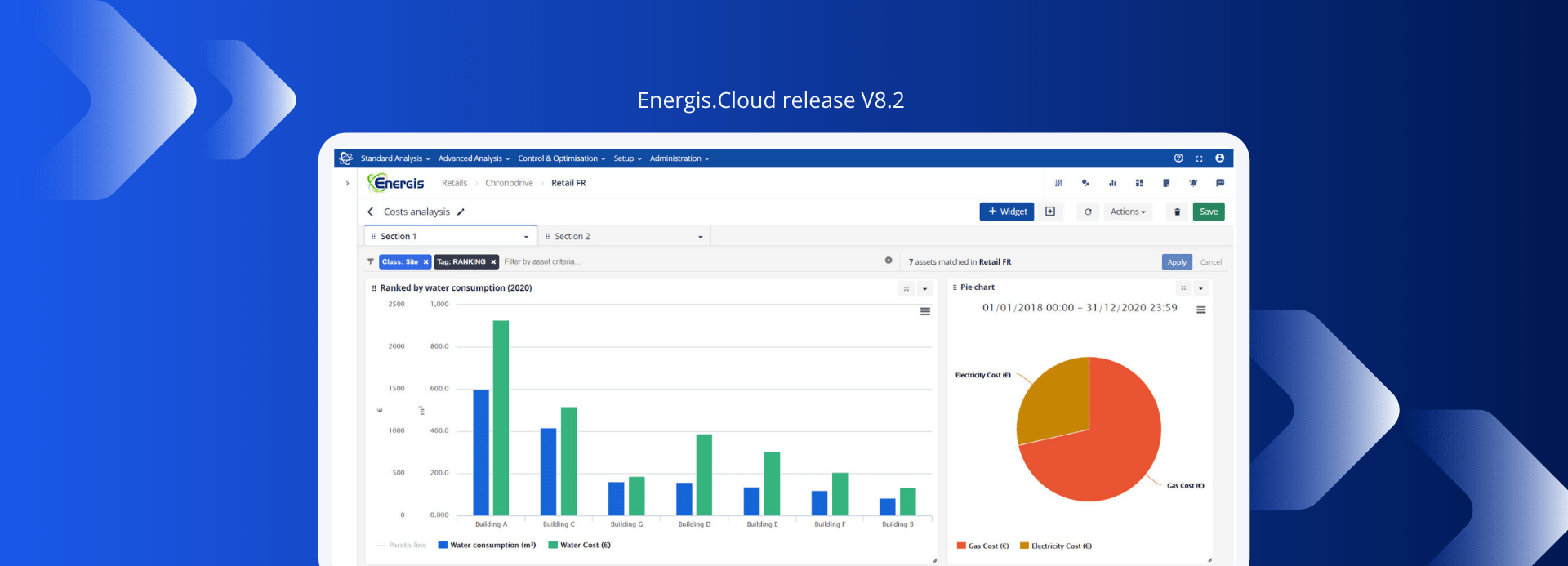Navigate to Retails breadcrumb
This screenshot has width=1568, height=566.
coord(454,183)
